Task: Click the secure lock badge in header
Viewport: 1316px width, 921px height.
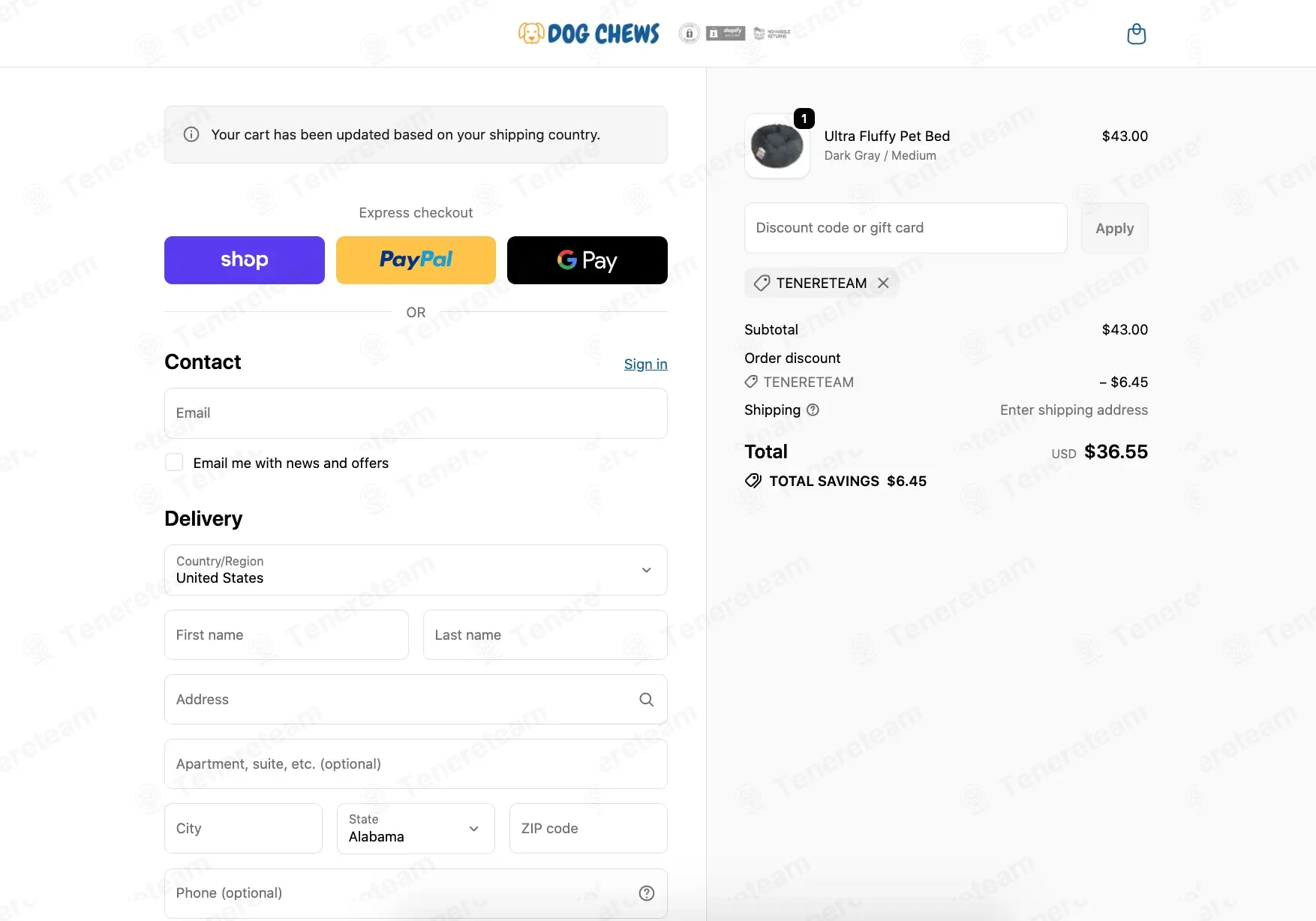Action: pyautogui.click(x=689, y=34)
